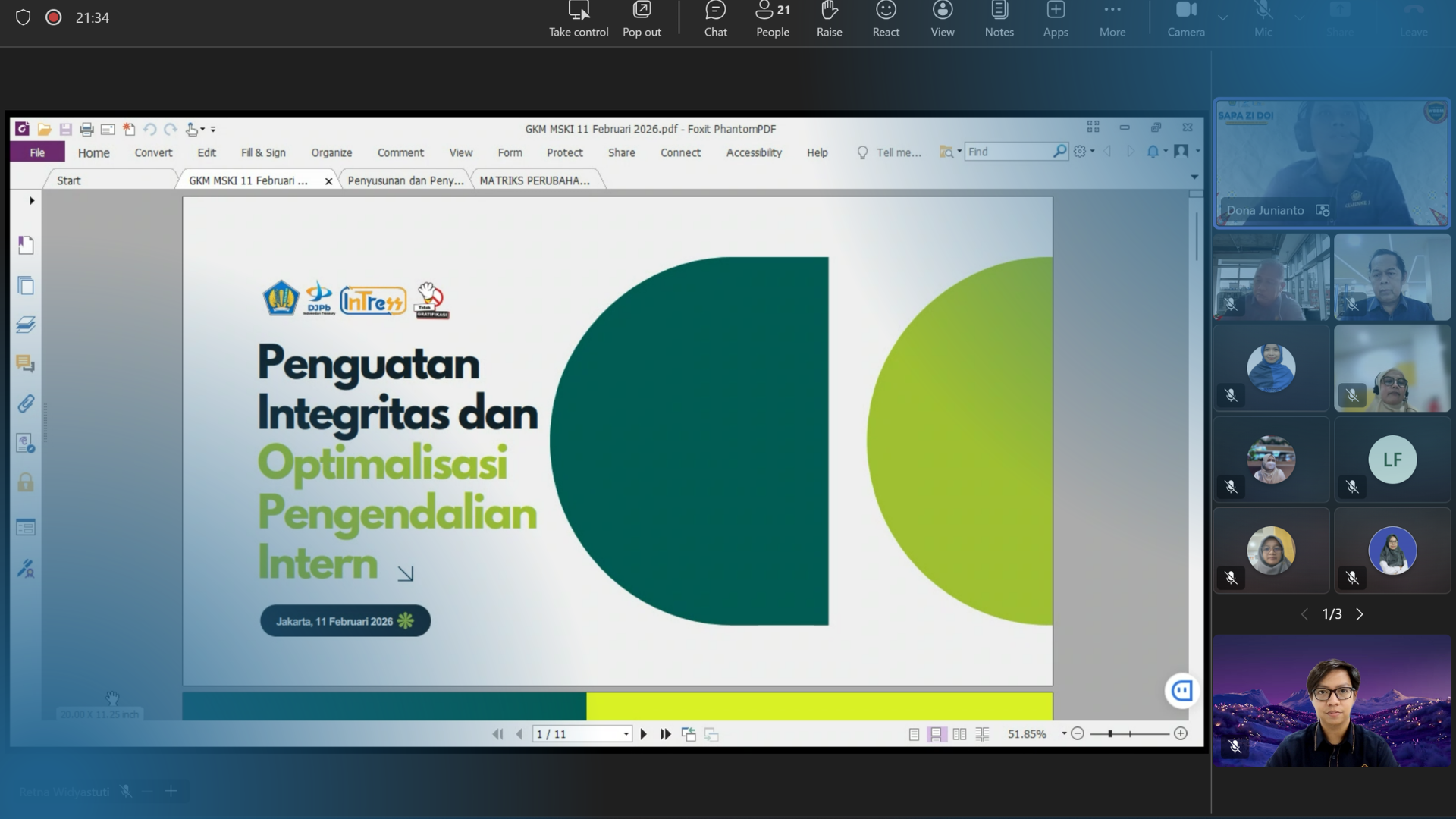Expand the zoom percentage dropdown
Screen dimensions: 1456x819
point(1064,733)
